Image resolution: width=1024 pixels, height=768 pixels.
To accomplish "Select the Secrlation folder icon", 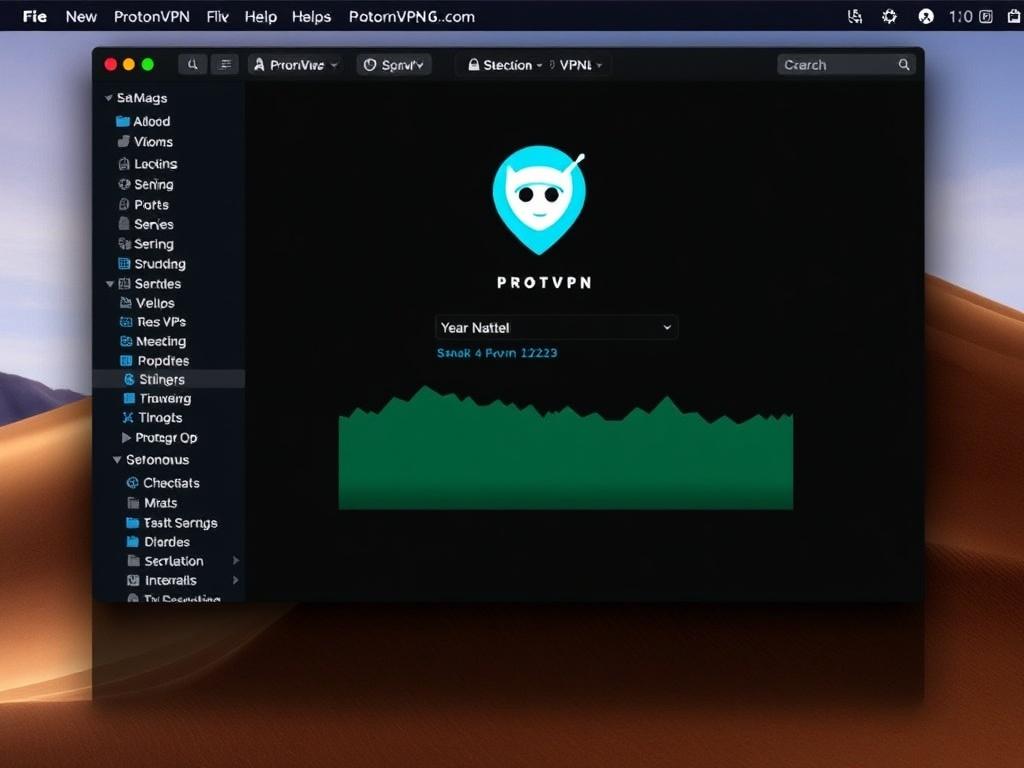I will pos(133,560).
